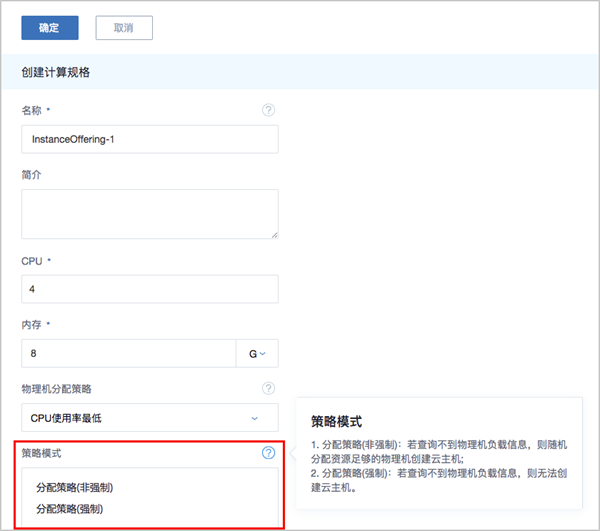Open the memory unit G dropdown
The image size is (600, 531).
pyautogui.click(x=257, y=353)
